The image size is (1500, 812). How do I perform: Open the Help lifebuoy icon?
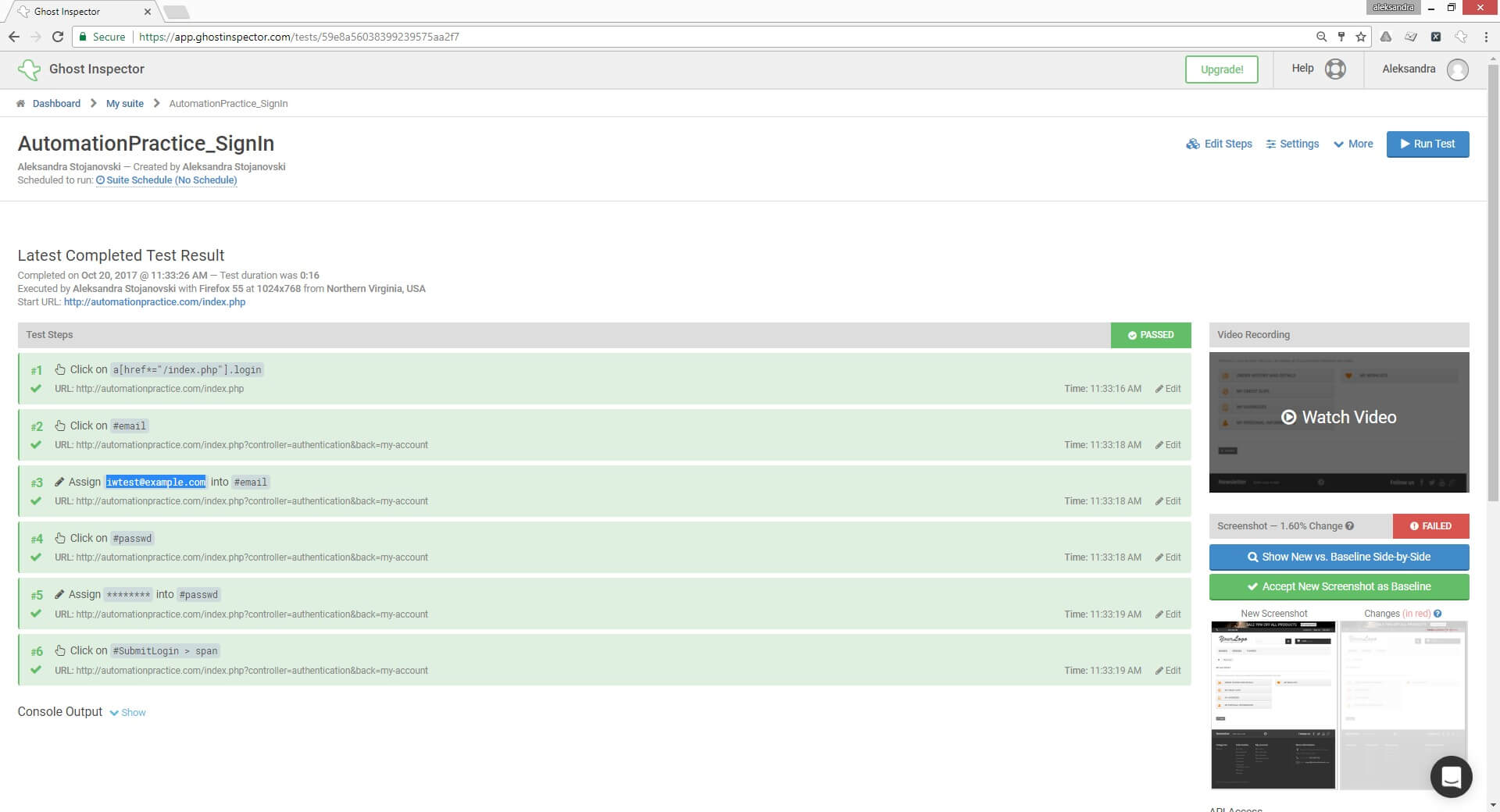pos(1335,69)
